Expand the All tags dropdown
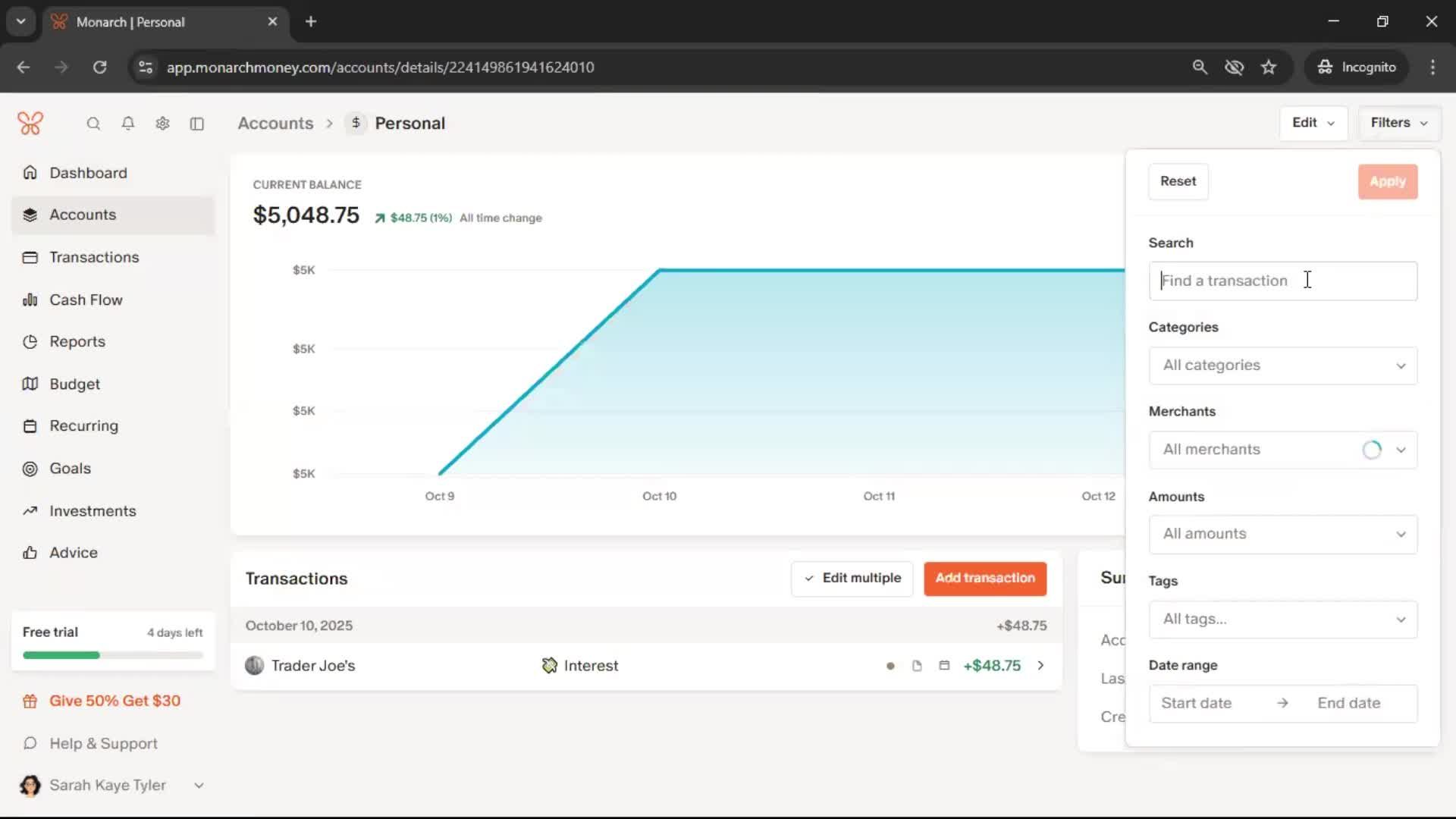The width and height of the screenshot is (1456, 819). click(x=1282, y=619)
